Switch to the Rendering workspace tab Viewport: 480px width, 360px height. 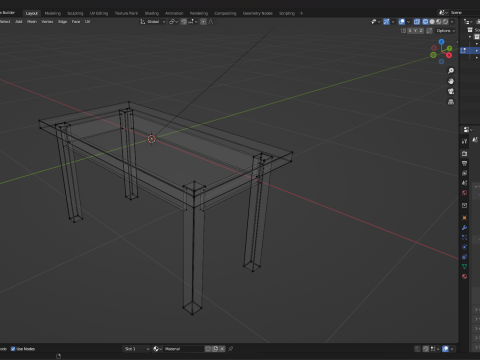pyautogui.click(x=199, y=13)
